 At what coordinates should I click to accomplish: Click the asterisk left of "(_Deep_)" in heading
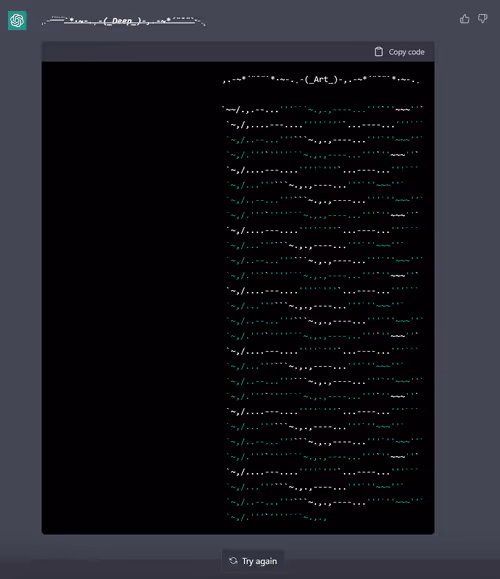72,19
